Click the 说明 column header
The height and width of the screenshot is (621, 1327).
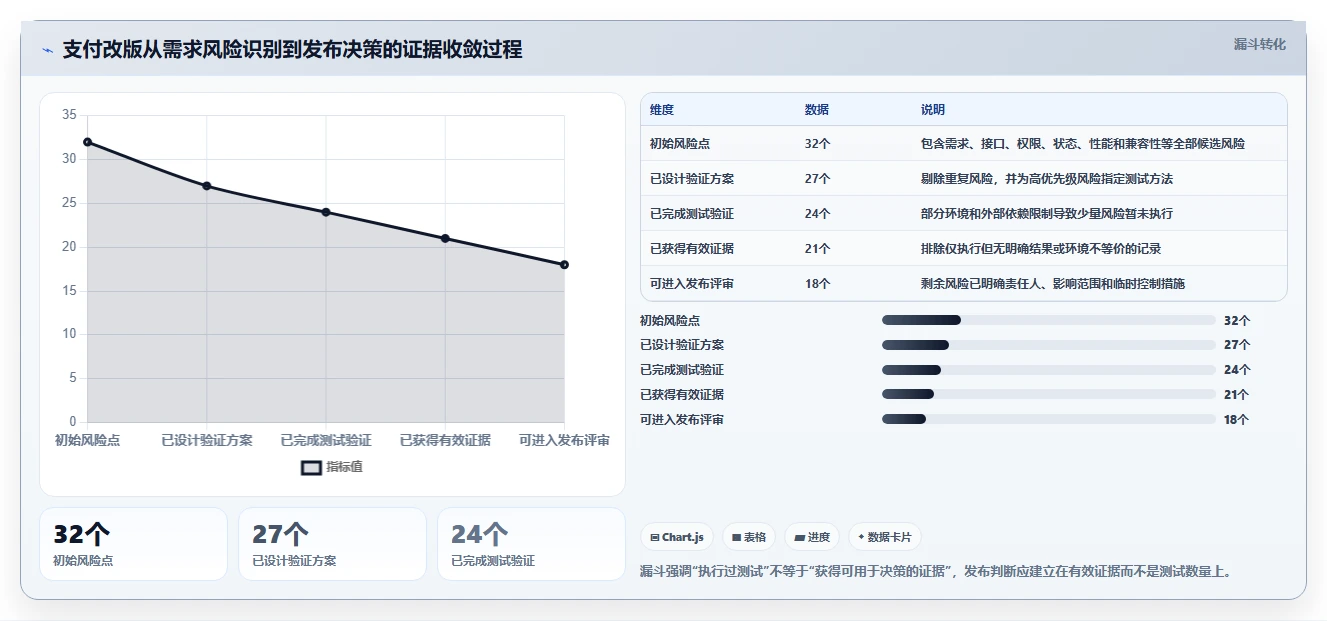[x=933, y=110]
